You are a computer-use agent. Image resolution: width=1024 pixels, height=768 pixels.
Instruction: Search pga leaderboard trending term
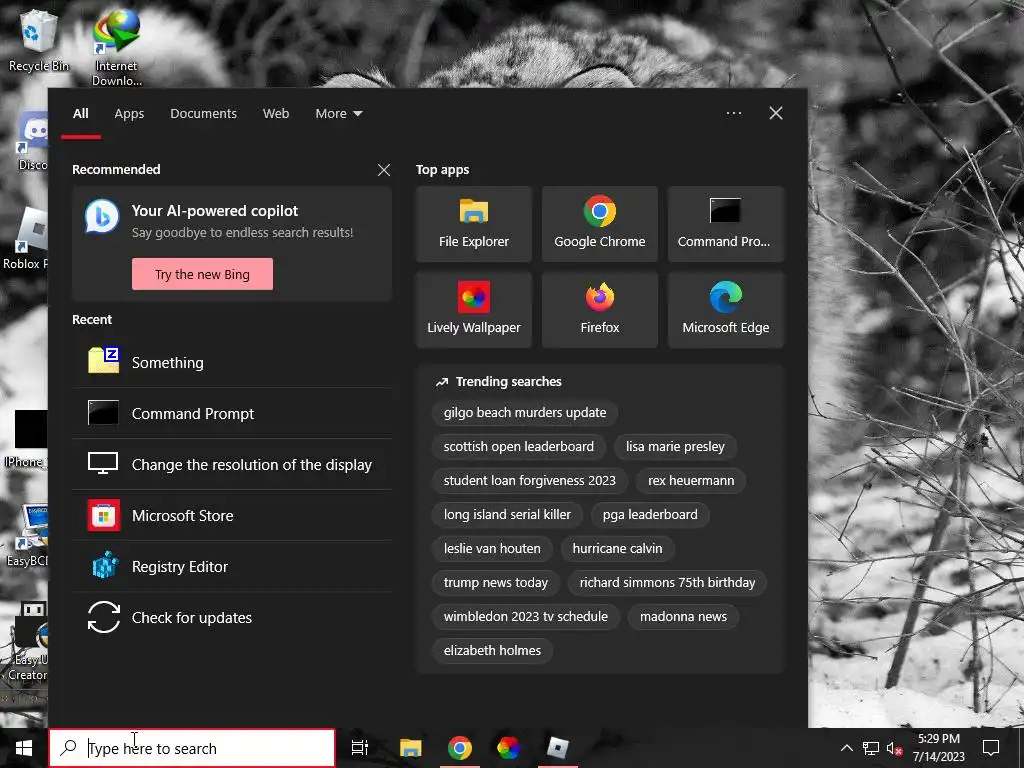coord(650,515)
